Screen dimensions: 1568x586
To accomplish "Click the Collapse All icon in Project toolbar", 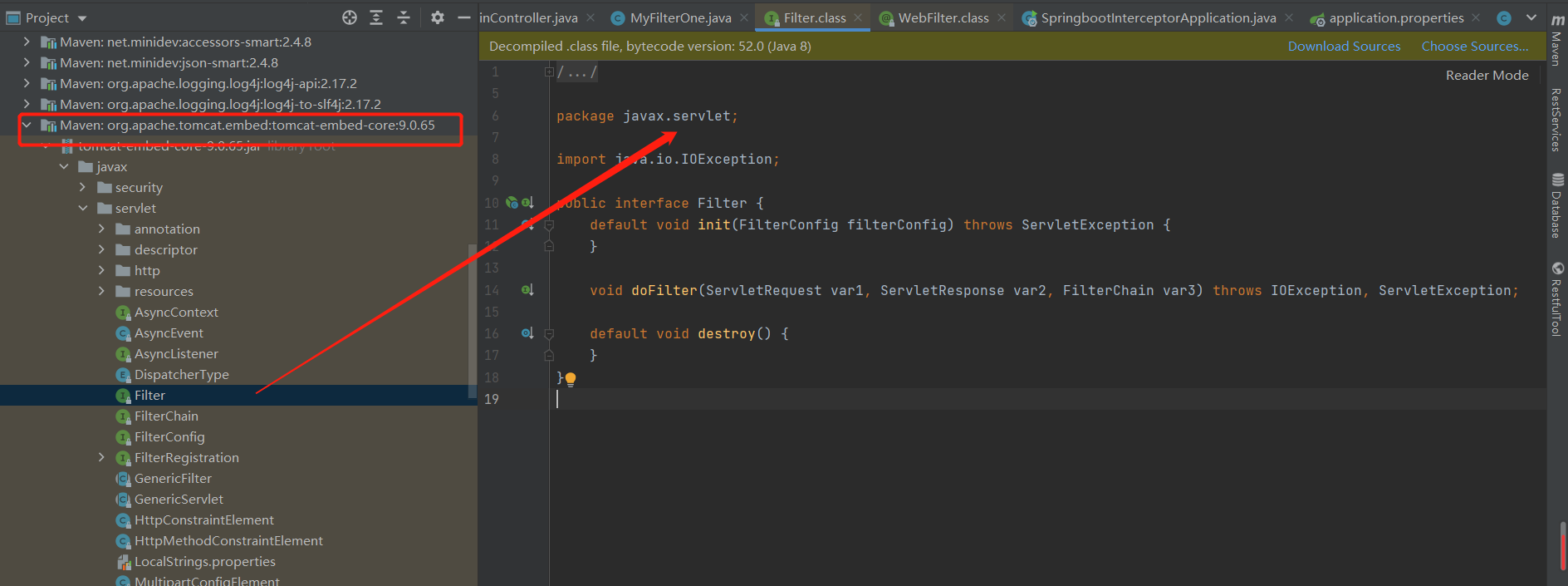I will pyautogui.click(x=404, y=17).
